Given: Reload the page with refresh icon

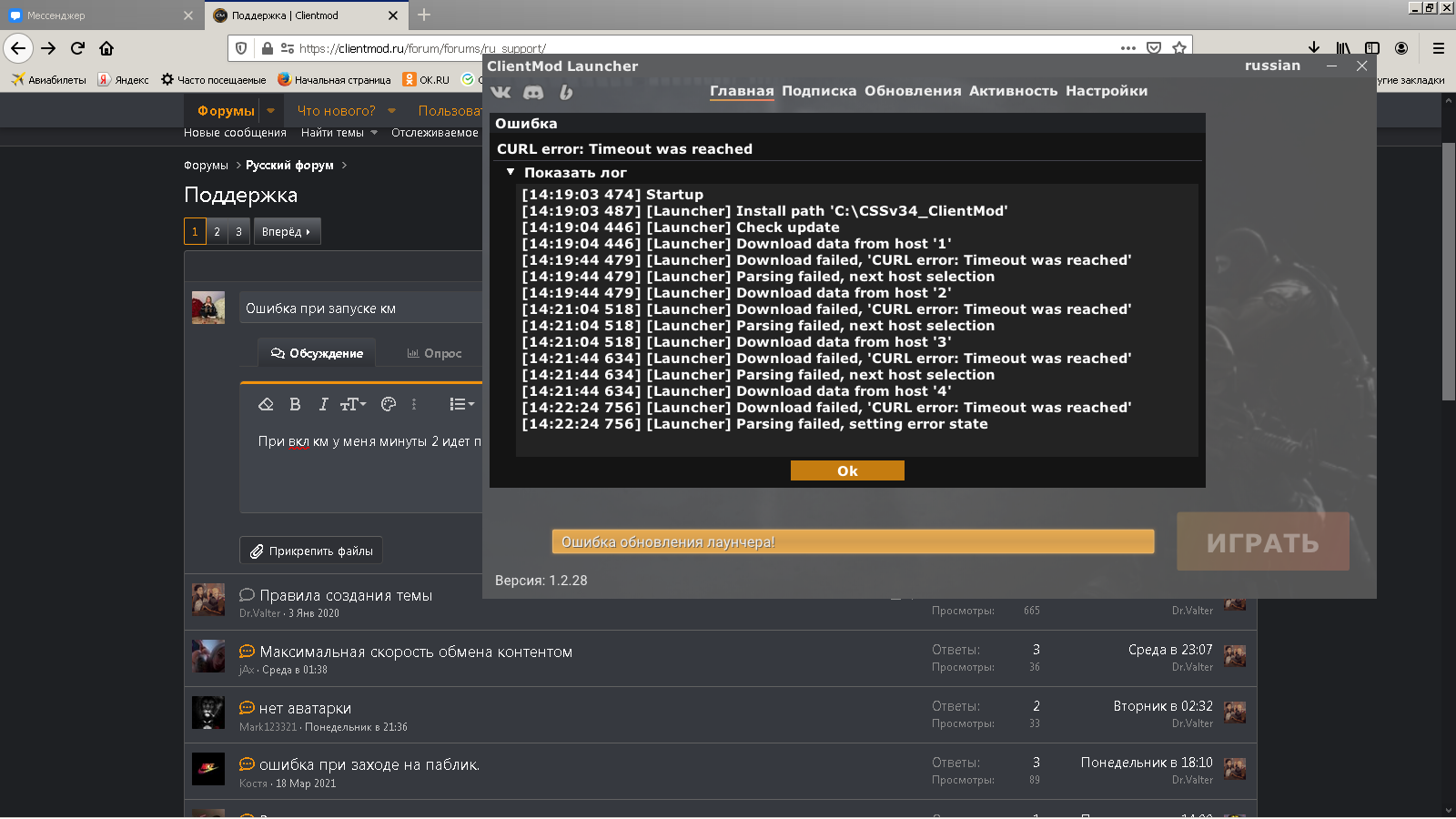Looking at the screenshot, I should pos(77,48).
